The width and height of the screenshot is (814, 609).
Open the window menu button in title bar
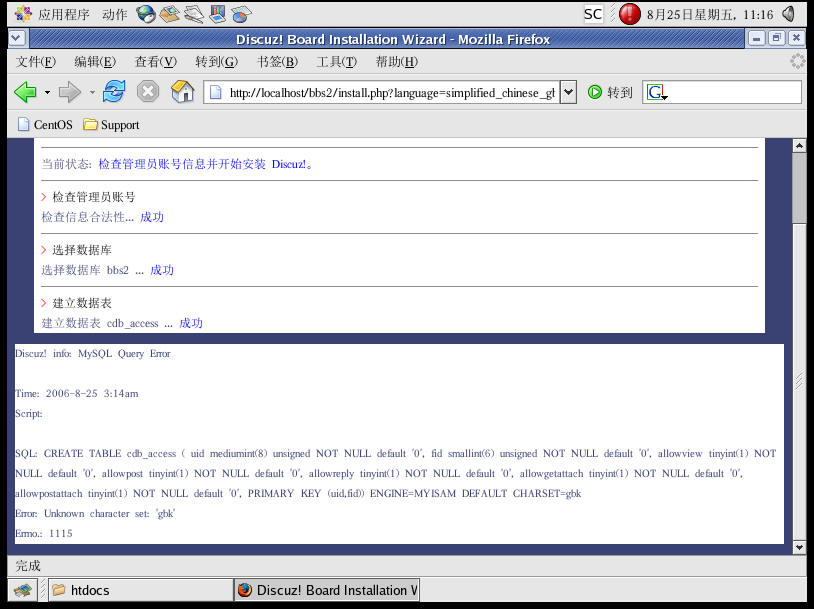(16, 38)
